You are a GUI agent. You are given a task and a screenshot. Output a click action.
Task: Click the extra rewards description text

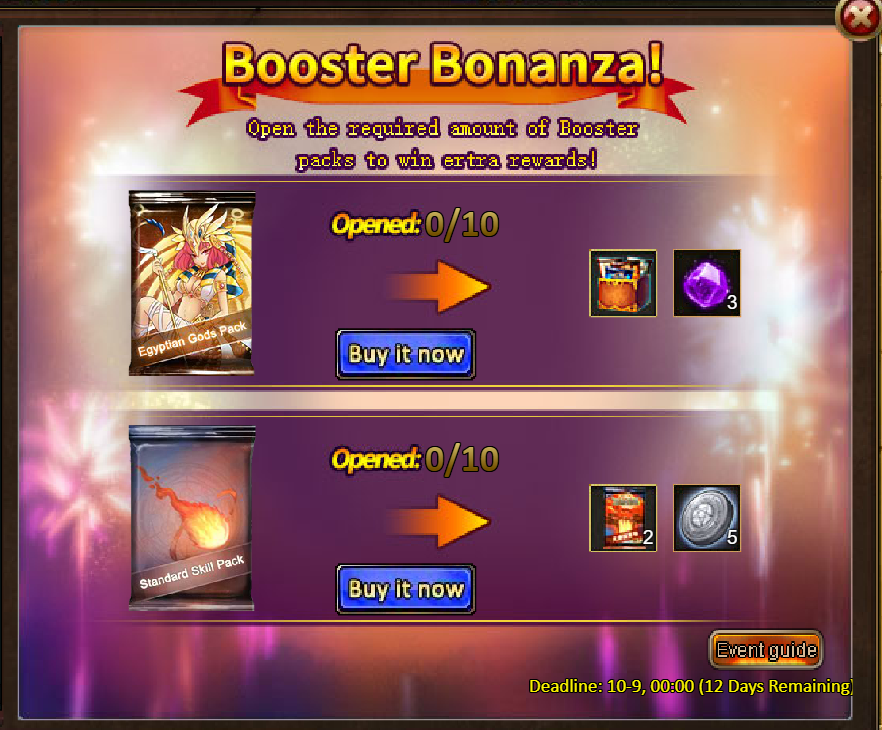(x=443, y=144)
